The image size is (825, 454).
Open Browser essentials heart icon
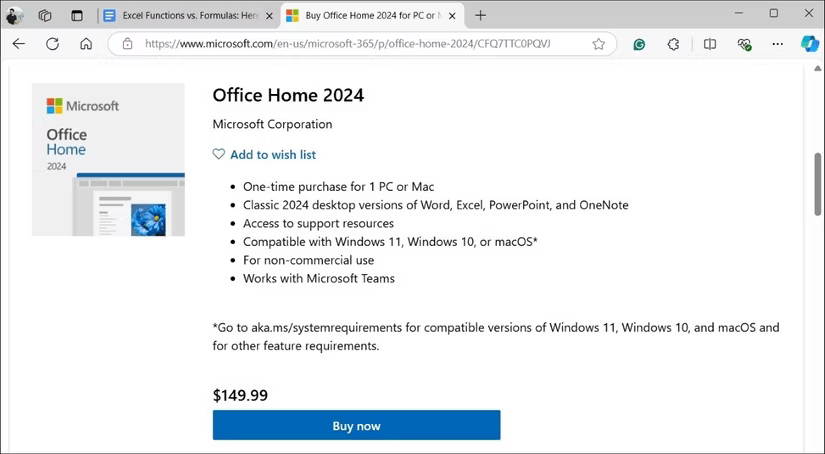click(744, 44)
